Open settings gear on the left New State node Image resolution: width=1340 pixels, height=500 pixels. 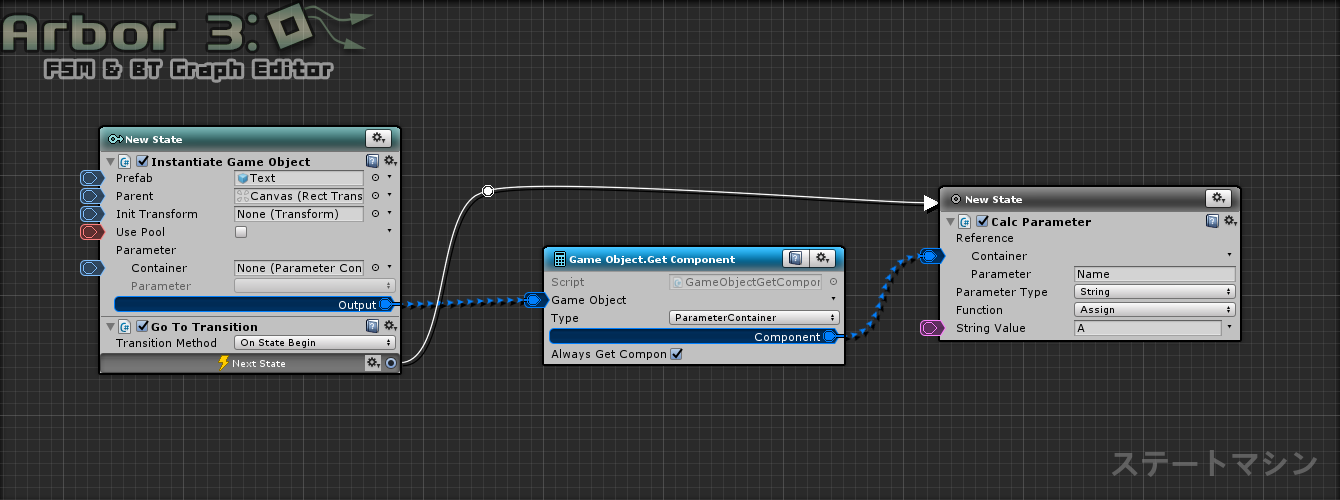[x=378, y=139]
